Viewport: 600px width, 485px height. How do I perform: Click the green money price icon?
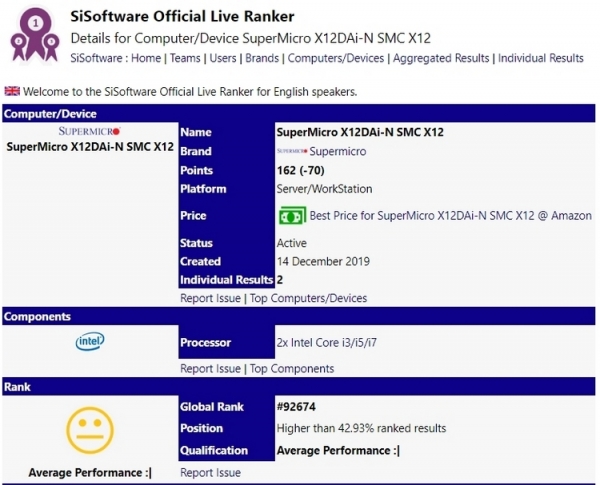click(291, 215)
